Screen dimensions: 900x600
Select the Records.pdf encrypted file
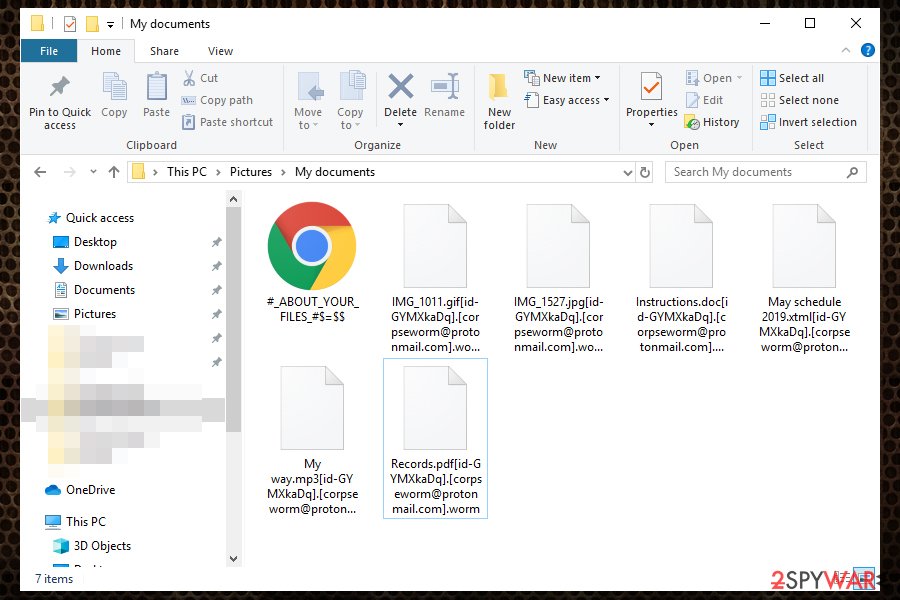pyautogui.click(x=435, y=439)
